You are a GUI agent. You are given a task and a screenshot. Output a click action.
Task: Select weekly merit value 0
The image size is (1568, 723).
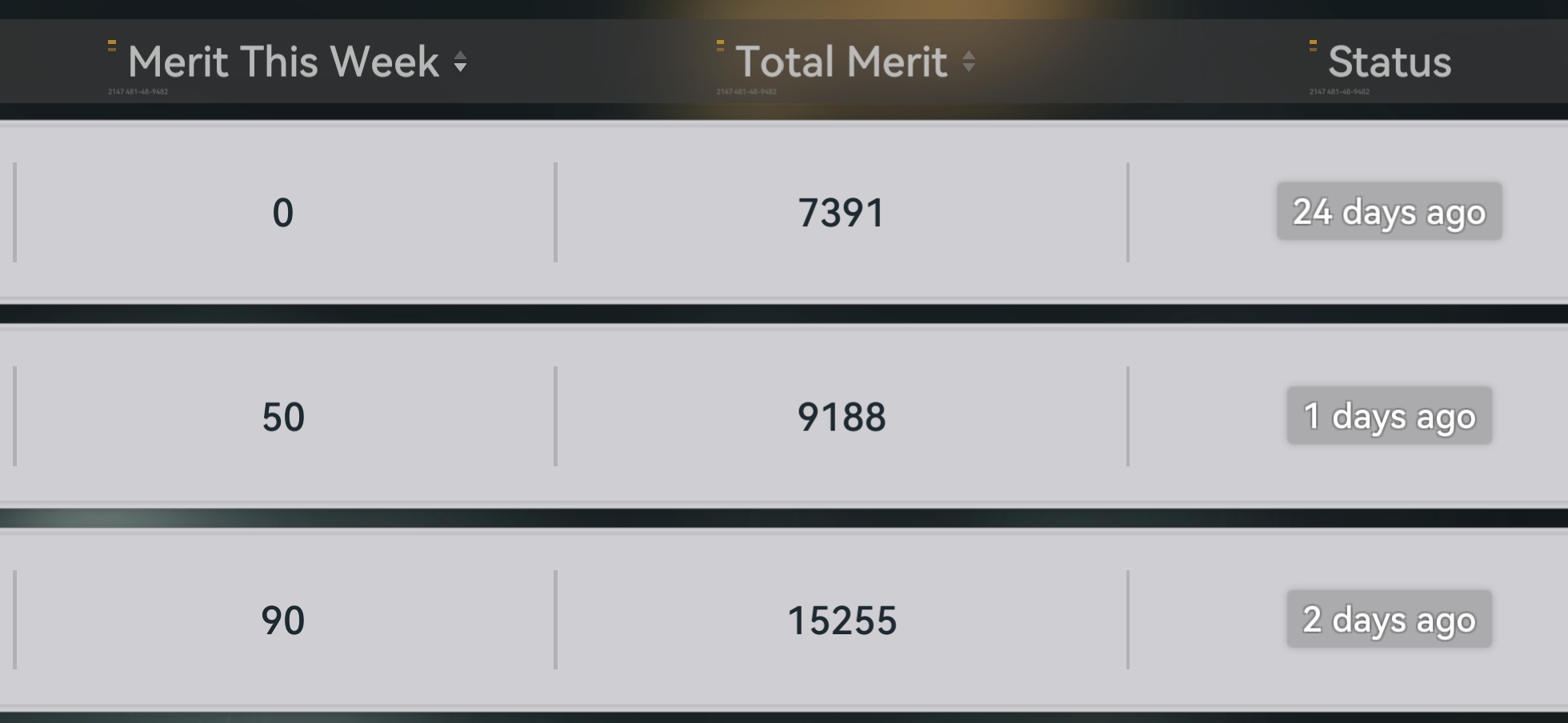pos(283,213)
